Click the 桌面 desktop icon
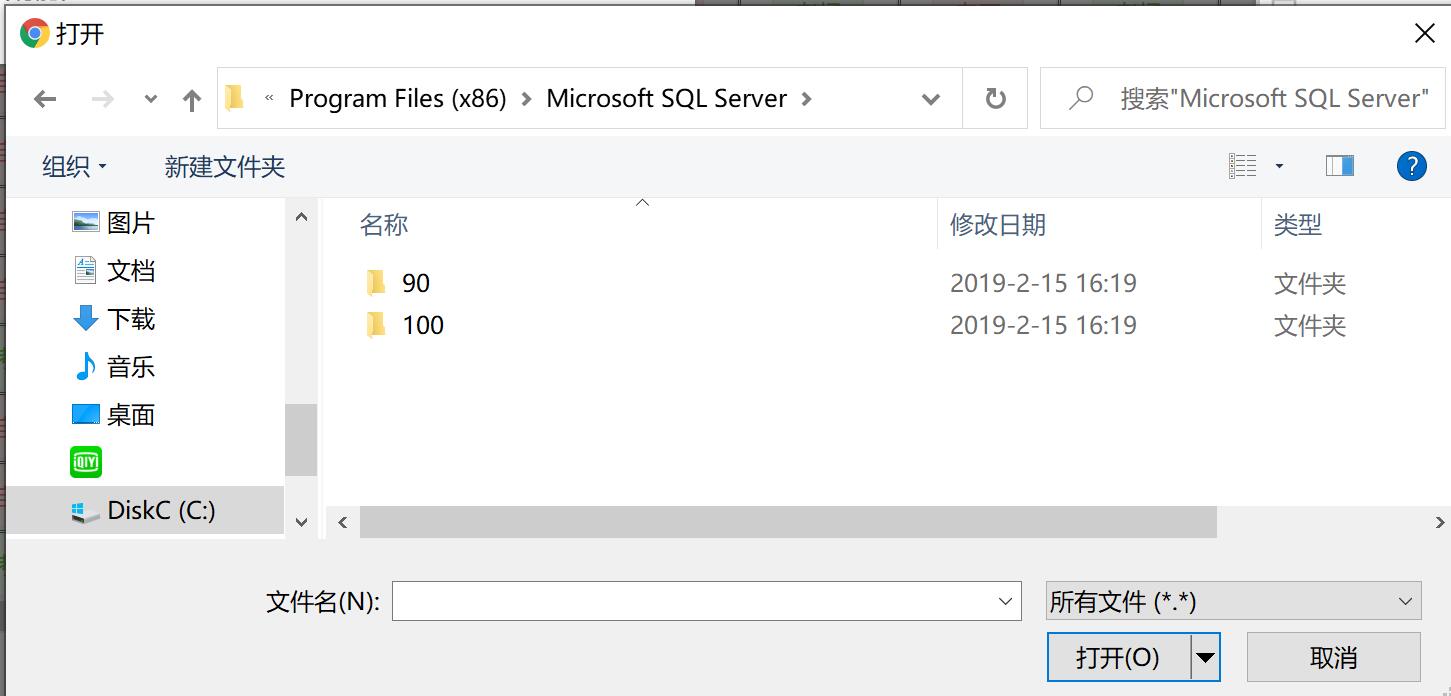The width and height of the screenshot is (1451, 696). (86, 414)
